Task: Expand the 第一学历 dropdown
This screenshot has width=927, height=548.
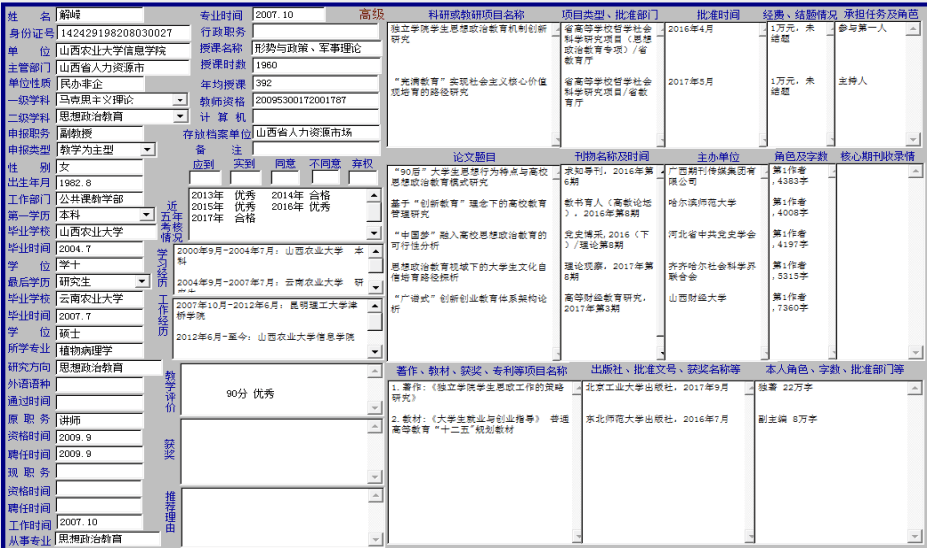Action: point(147,215)
